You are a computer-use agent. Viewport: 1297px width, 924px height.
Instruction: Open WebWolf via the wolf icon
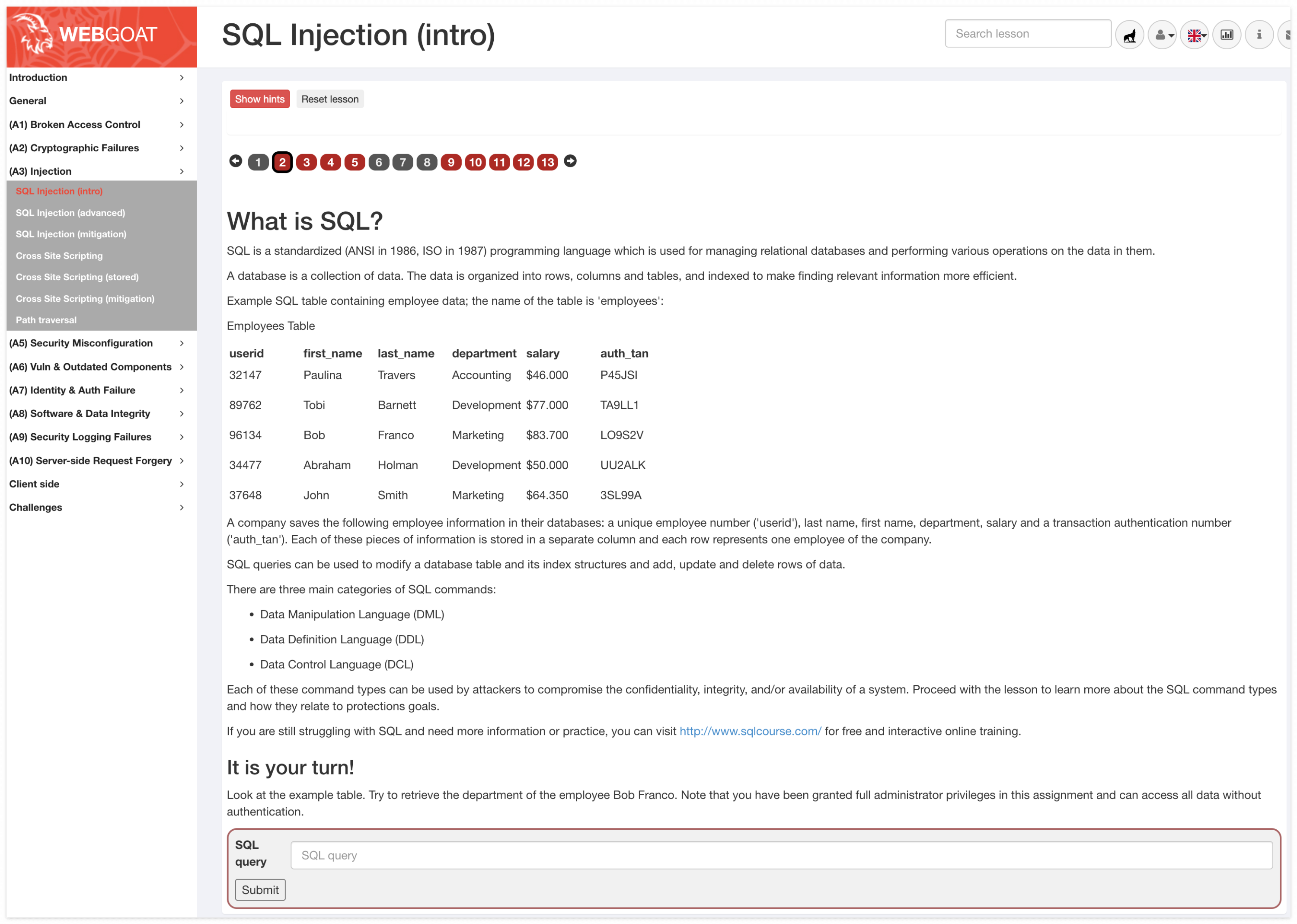(1129, 35)
